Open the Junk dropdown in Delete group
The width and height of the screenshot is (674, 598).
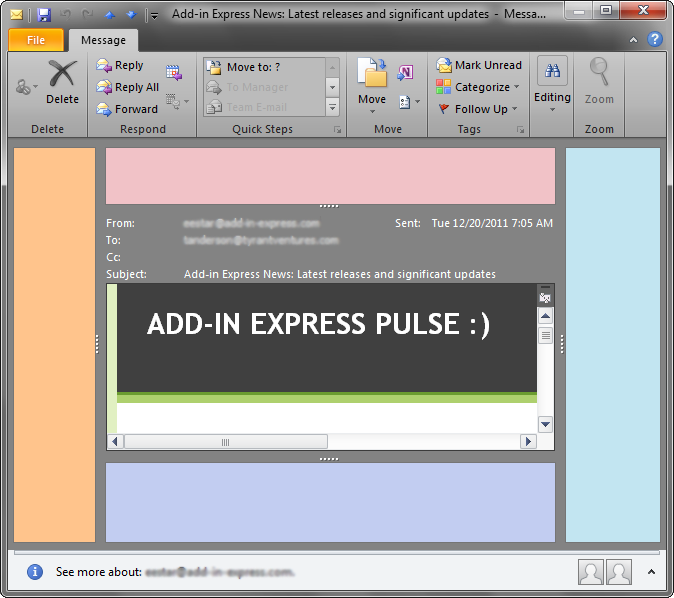click(x=26, y=87)
